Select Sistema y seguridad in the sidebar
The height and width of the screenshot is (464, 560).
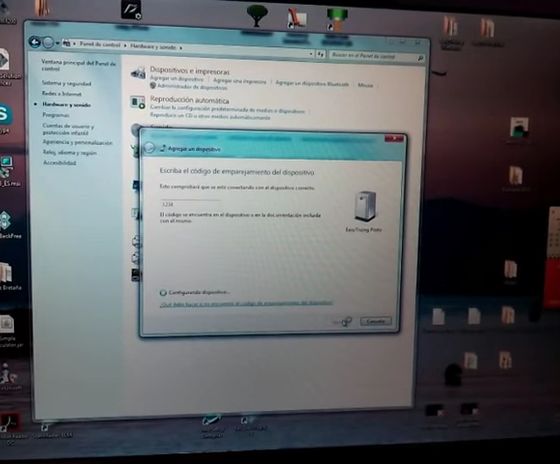pos(66,83)
